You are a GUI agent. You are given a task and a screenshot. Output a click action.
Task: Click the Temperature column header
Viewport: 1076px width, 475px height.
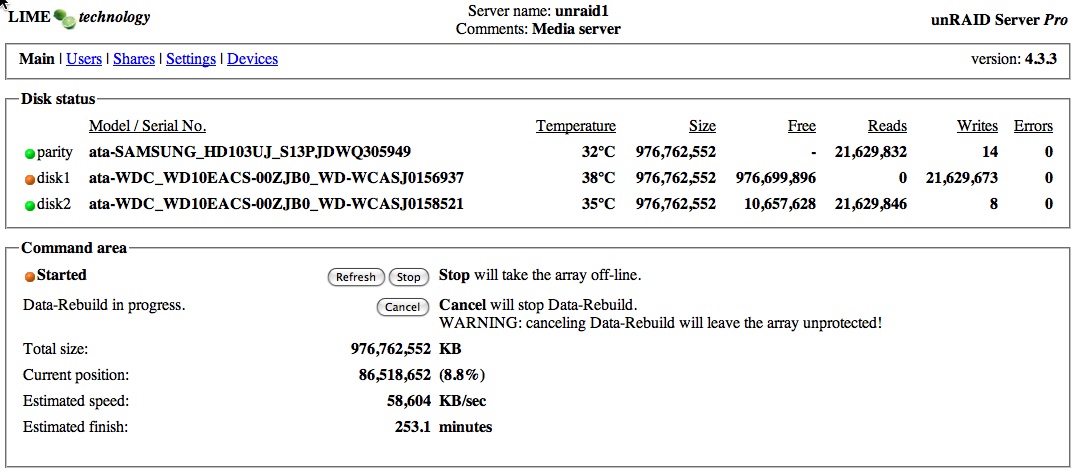click(x=576, y=126)
